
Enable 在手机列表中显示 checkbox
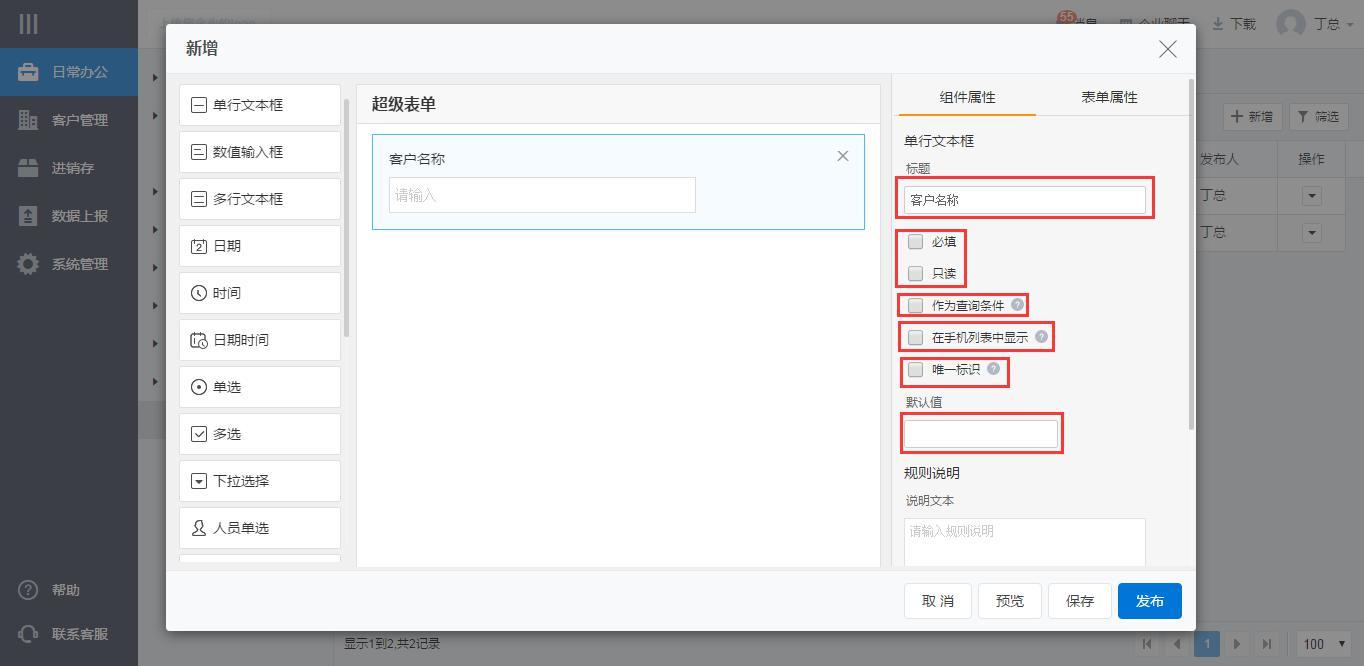[x=916, y=337]
